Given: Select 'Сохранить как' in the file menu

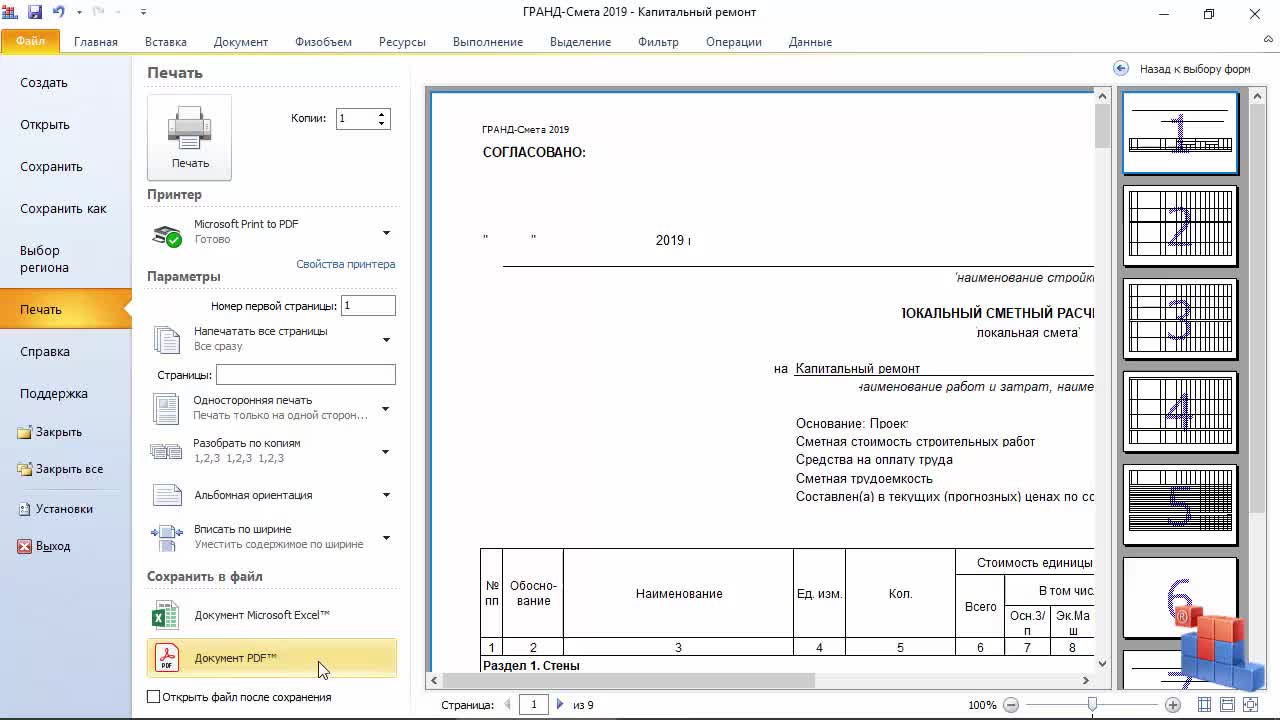Looking at the screenshot, I should (65, 209).
